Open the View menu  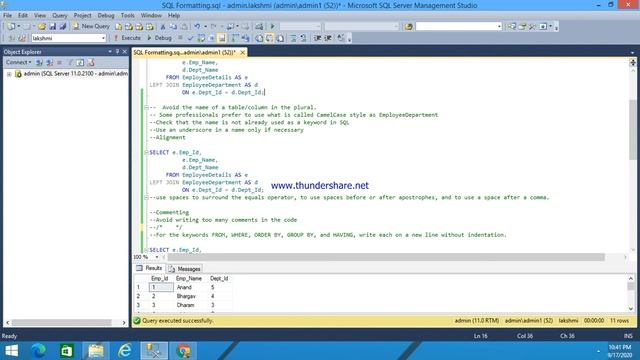pyautogui.click(x=40, y=15)
